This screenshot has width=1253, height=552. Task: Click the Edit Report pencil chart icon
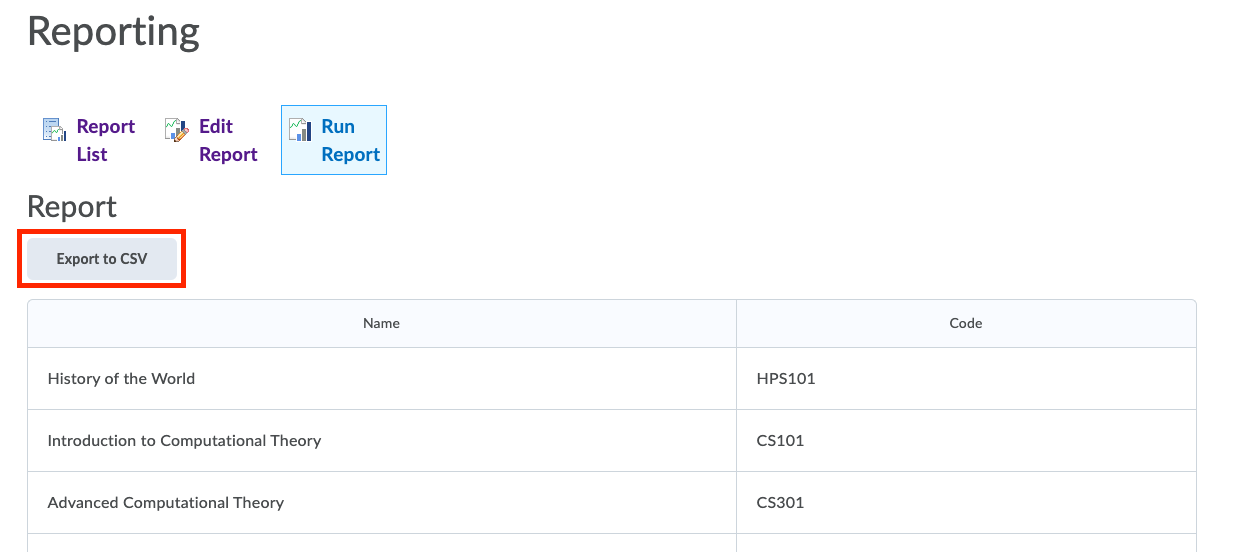coord(176,129)
